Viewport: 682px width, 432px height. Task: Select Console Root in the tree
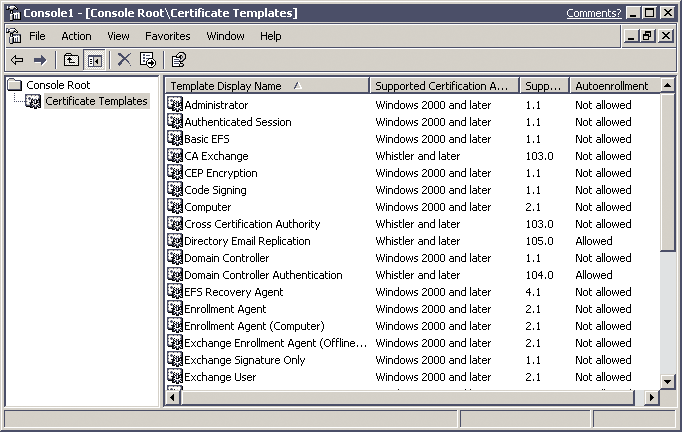pos(57,85)
